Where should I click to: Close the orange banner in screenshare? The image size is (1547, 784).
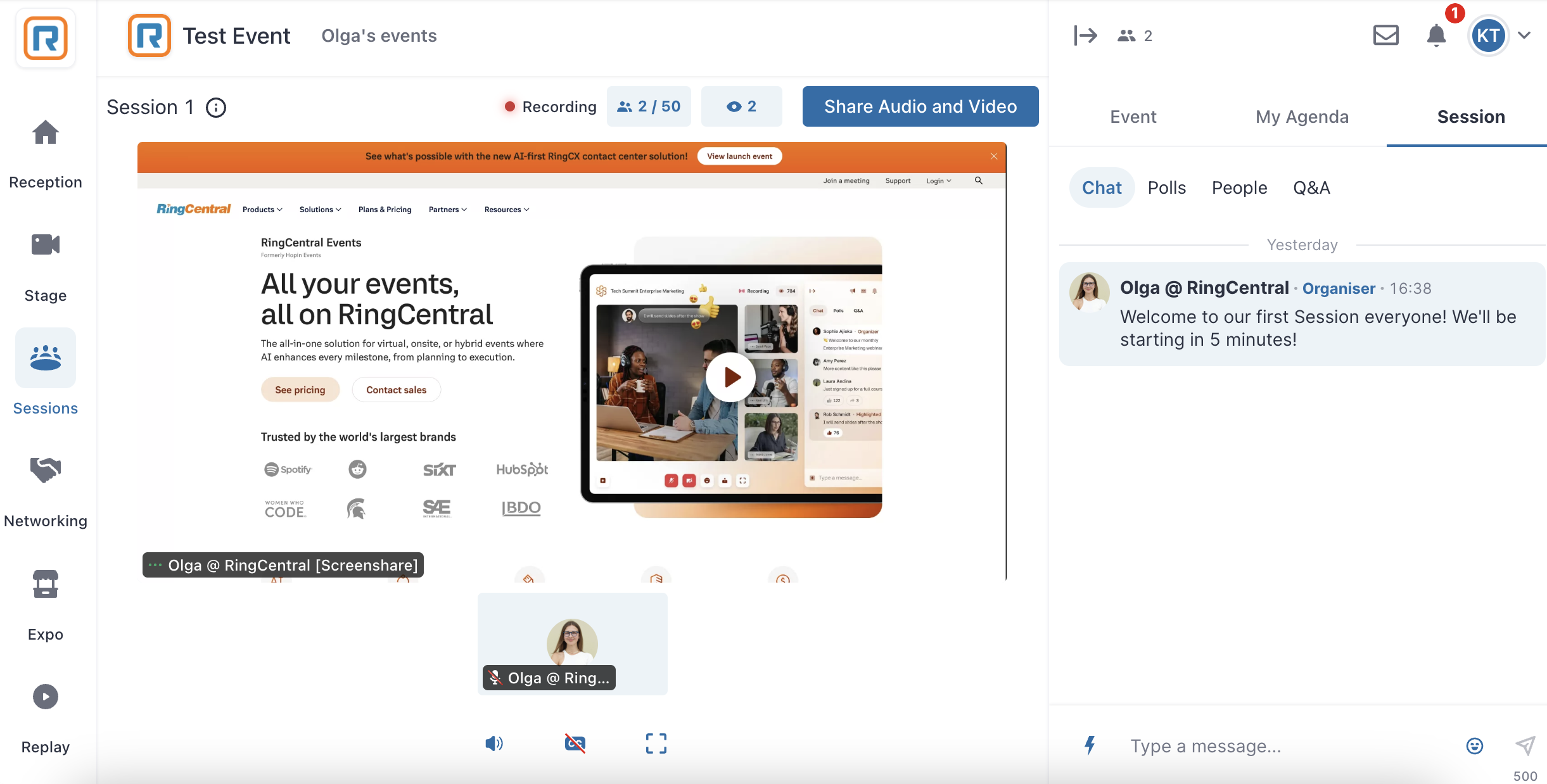(994, 156)
